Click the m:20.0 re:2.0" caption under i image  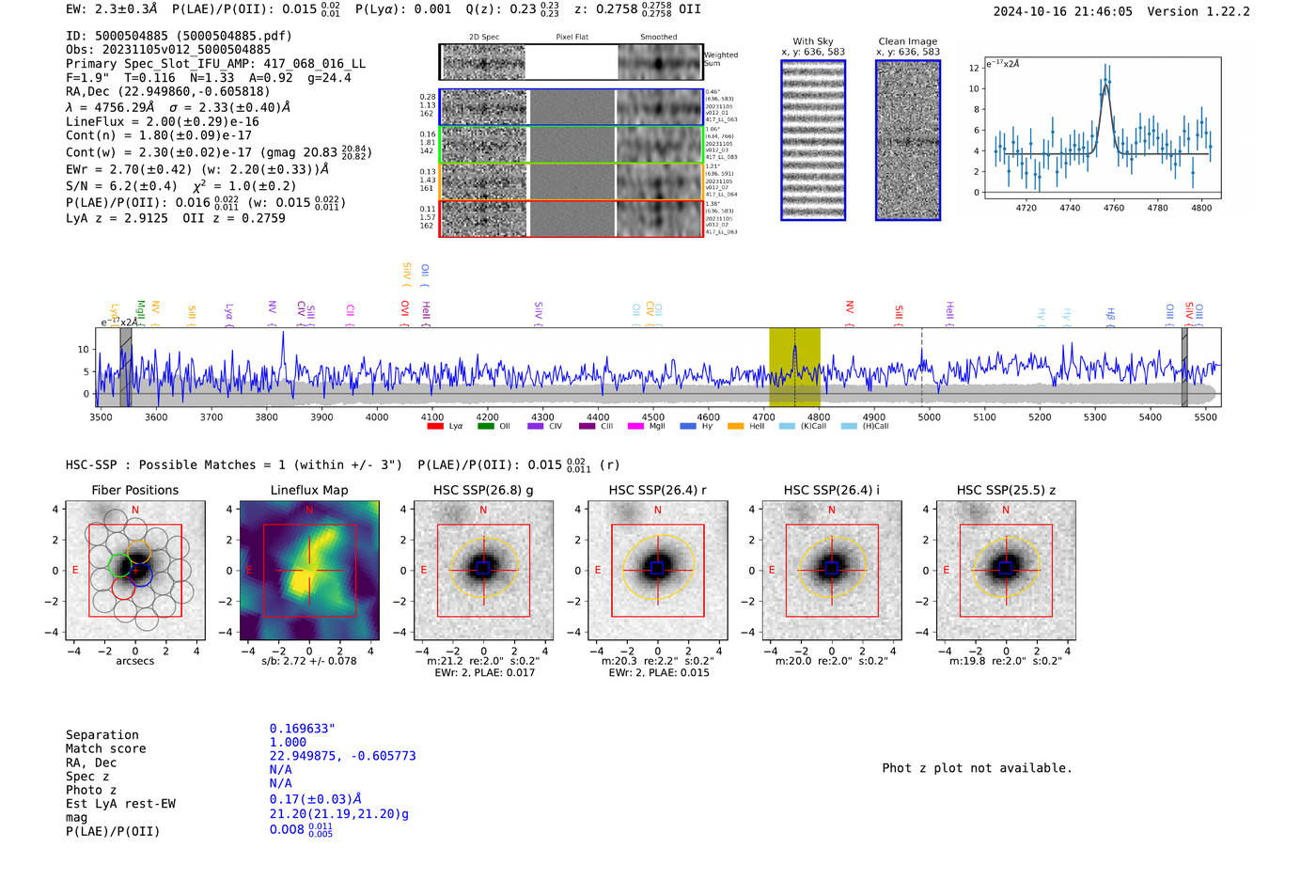click(x=832, y=661)
